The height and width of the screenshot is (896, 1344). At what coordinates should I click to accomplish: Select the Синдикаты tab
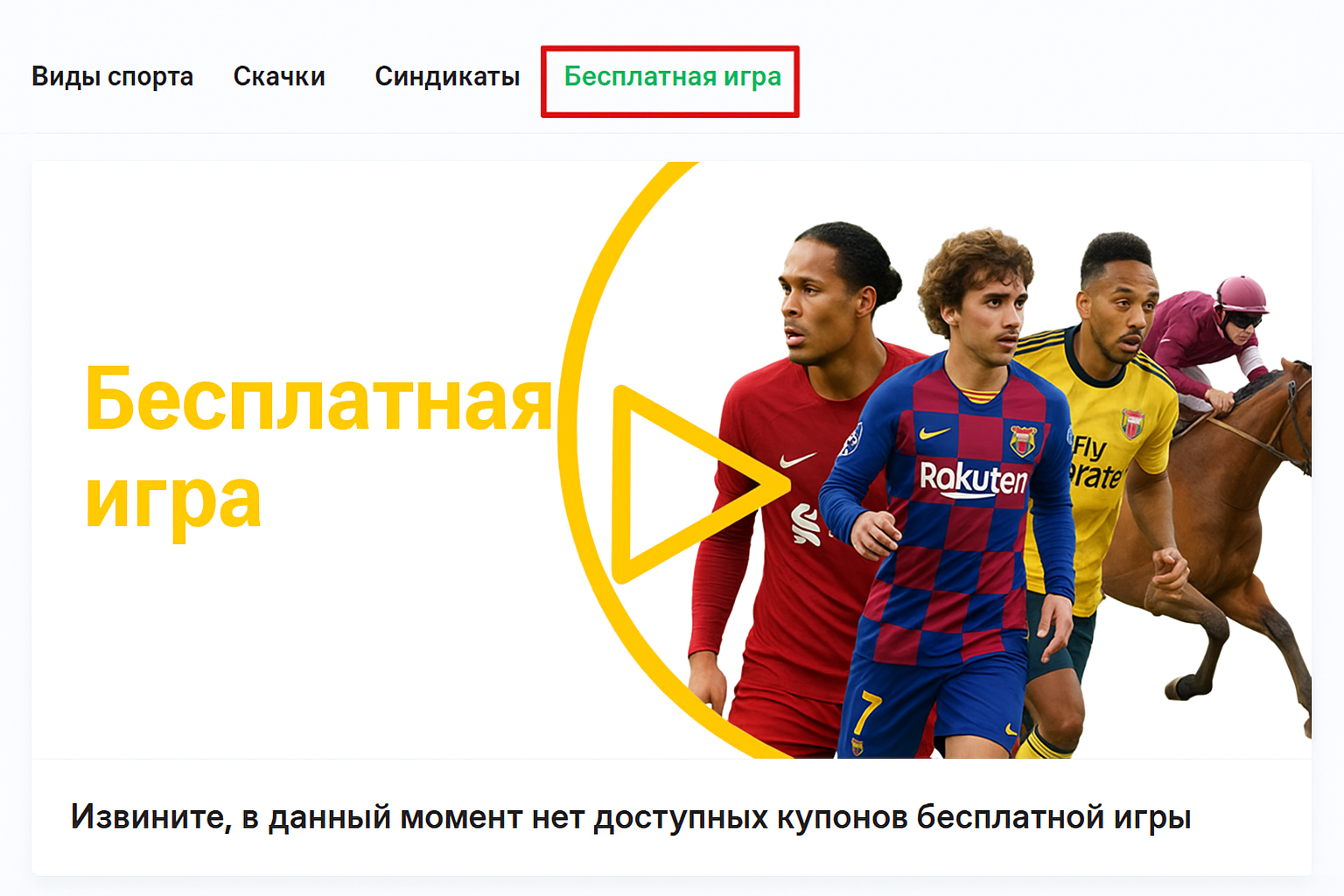point(447,77)
